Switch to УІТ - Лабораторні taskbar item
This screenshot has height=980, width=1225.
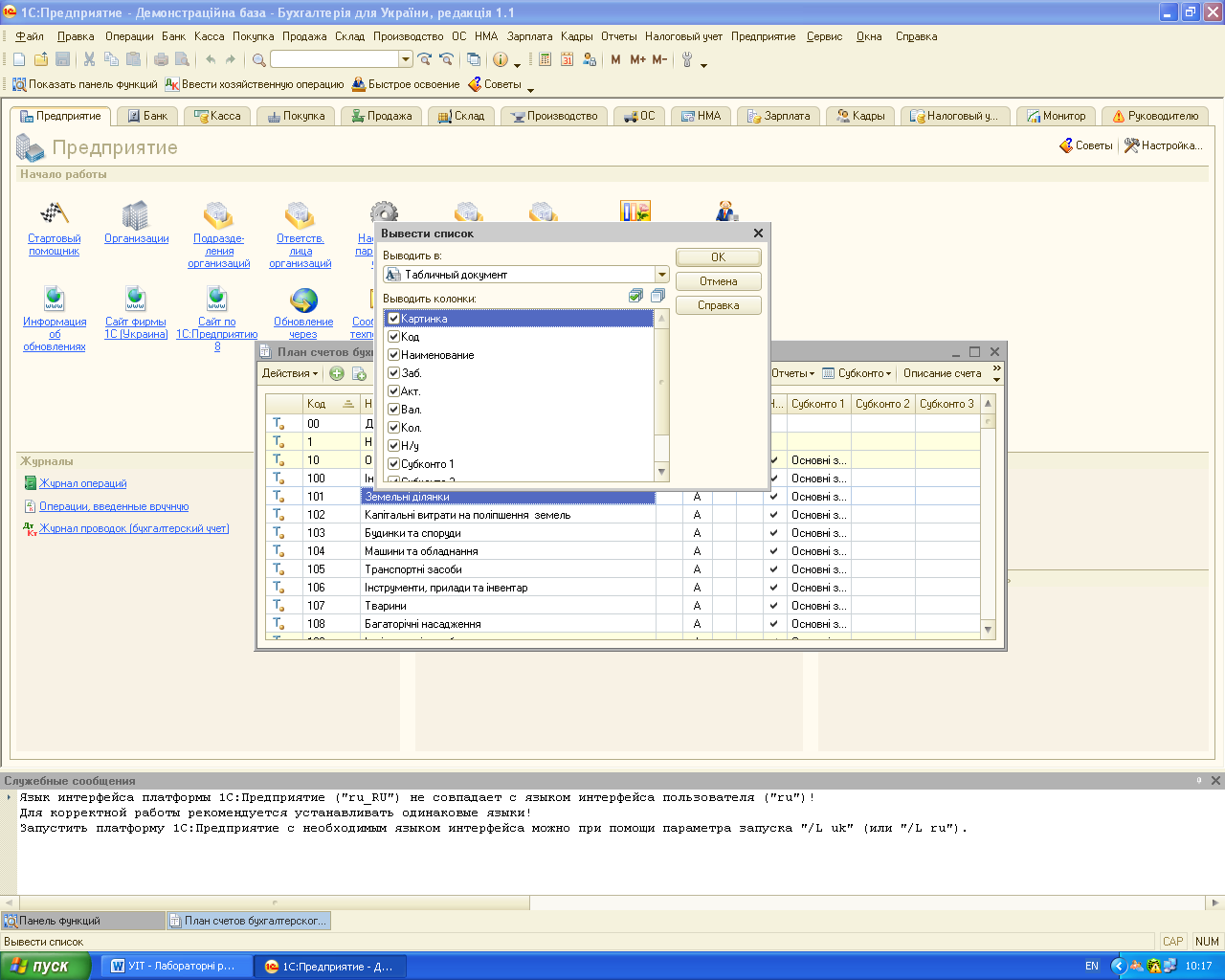[x=177, y=966]
